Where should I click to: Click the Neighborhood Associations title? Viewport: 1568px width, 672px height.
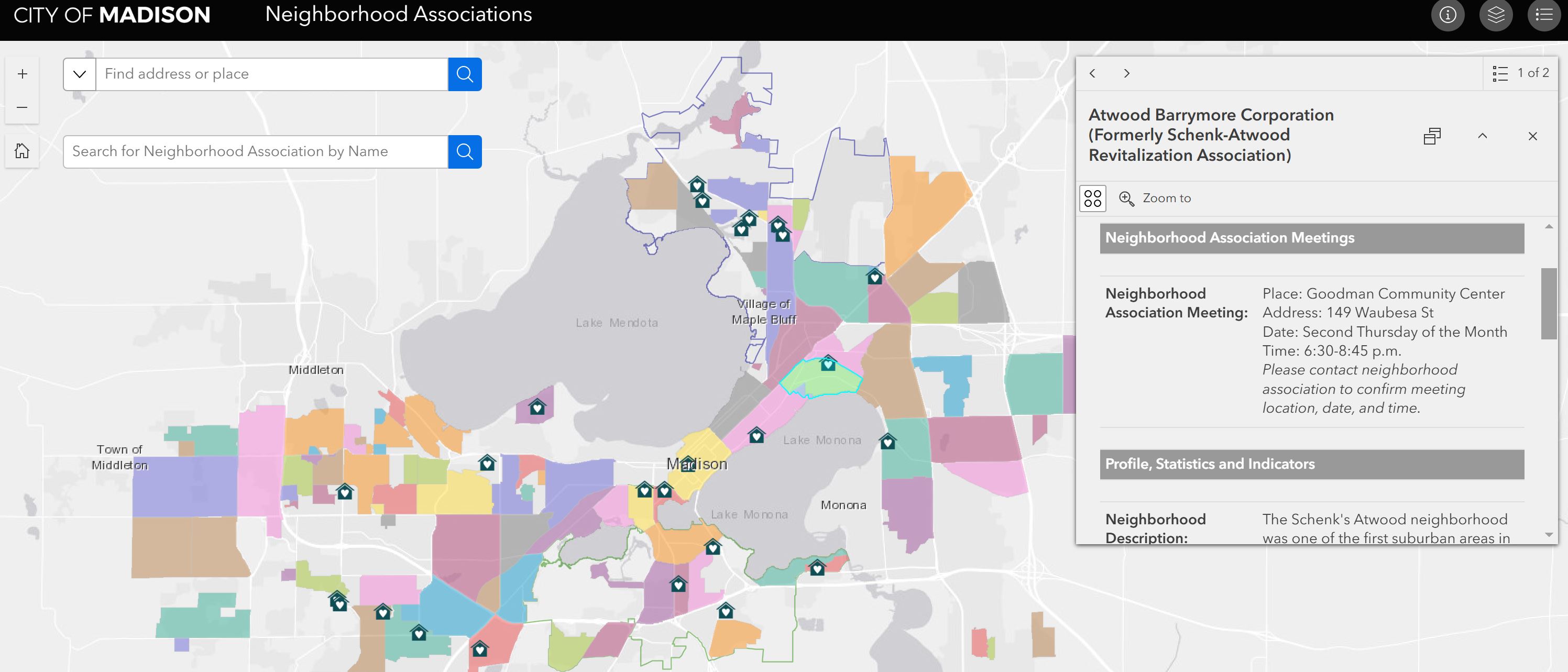pyautogui.click(x=399, y=15)
